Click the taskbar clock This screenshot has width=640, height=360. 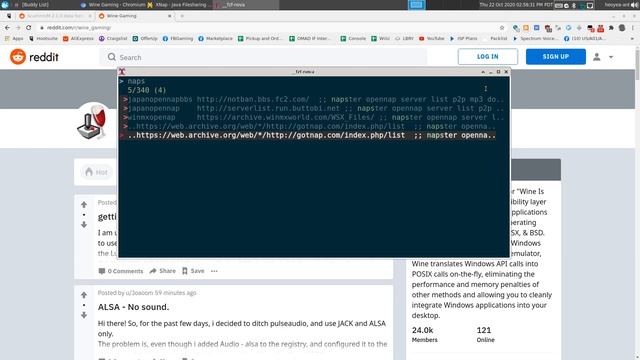click(516, 5)
